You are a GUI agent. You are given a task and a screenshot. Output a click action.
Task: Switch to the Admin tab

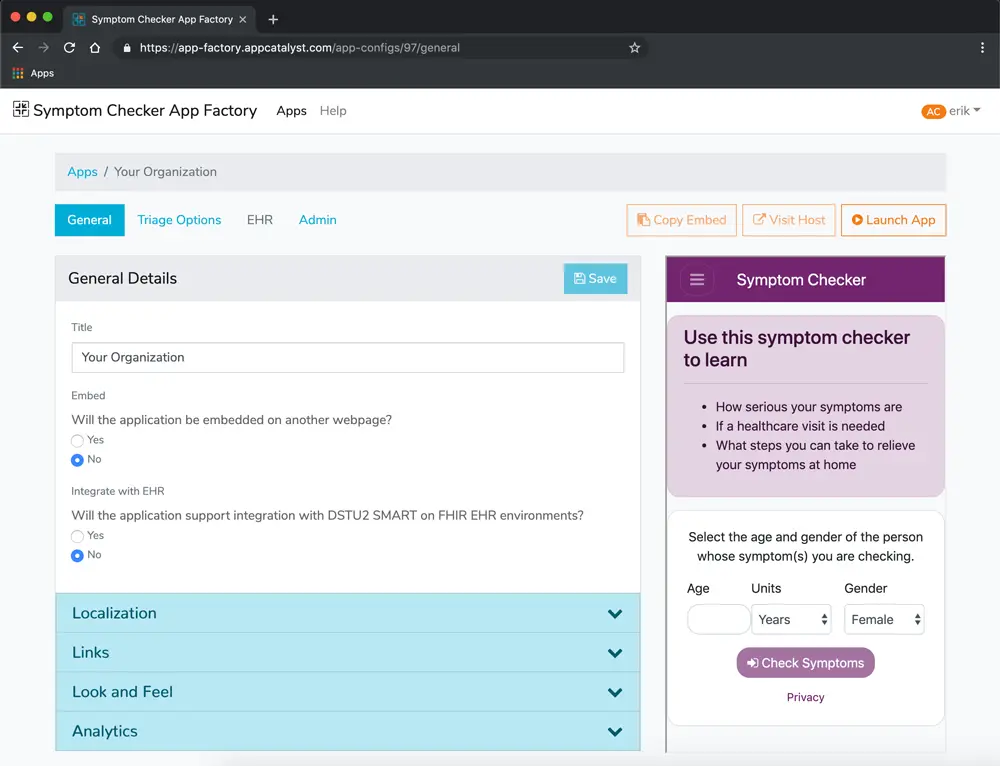(317, 220)
